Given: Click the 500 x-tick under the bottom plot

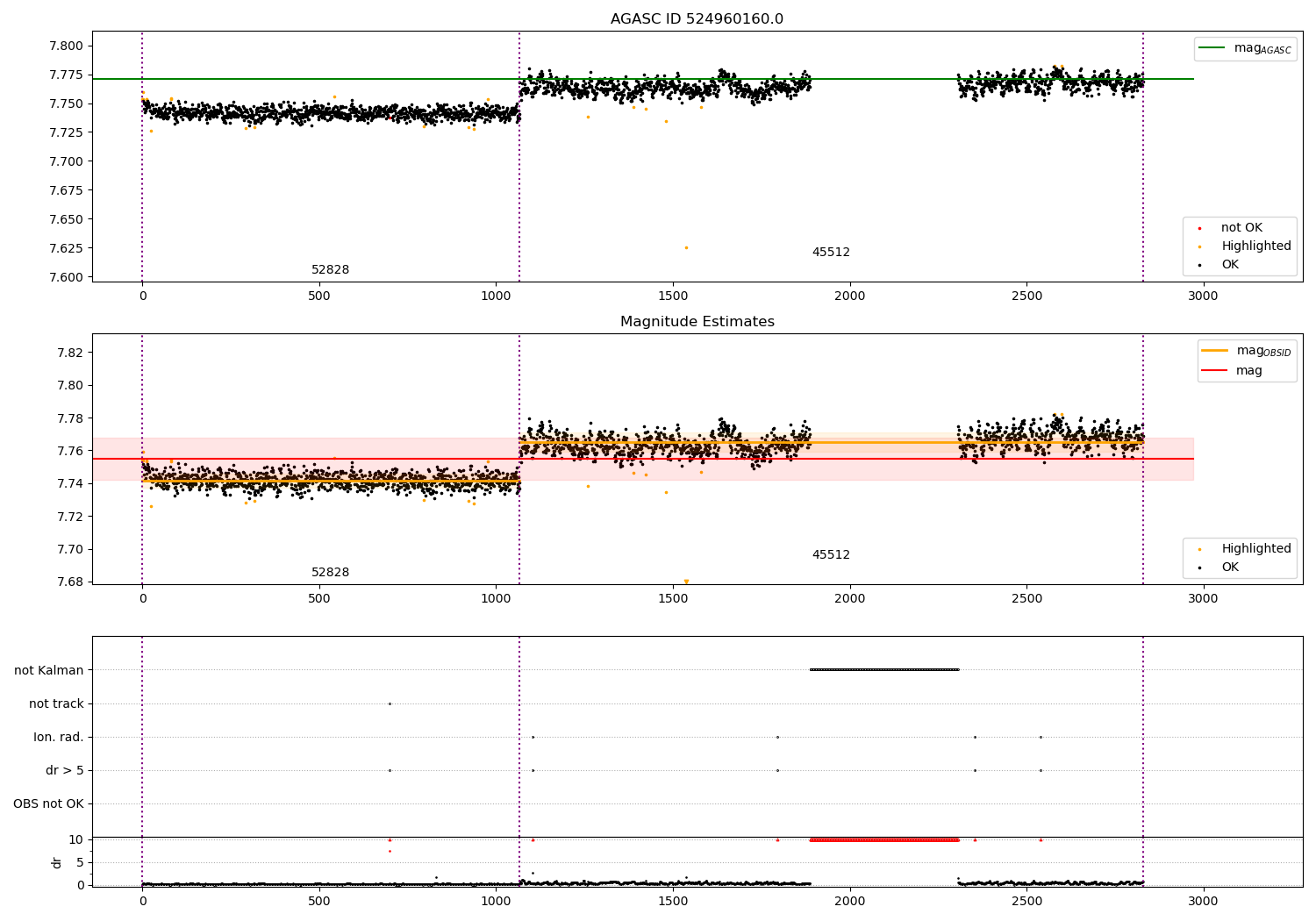Looking at the screenshot, I should point(318,902).
